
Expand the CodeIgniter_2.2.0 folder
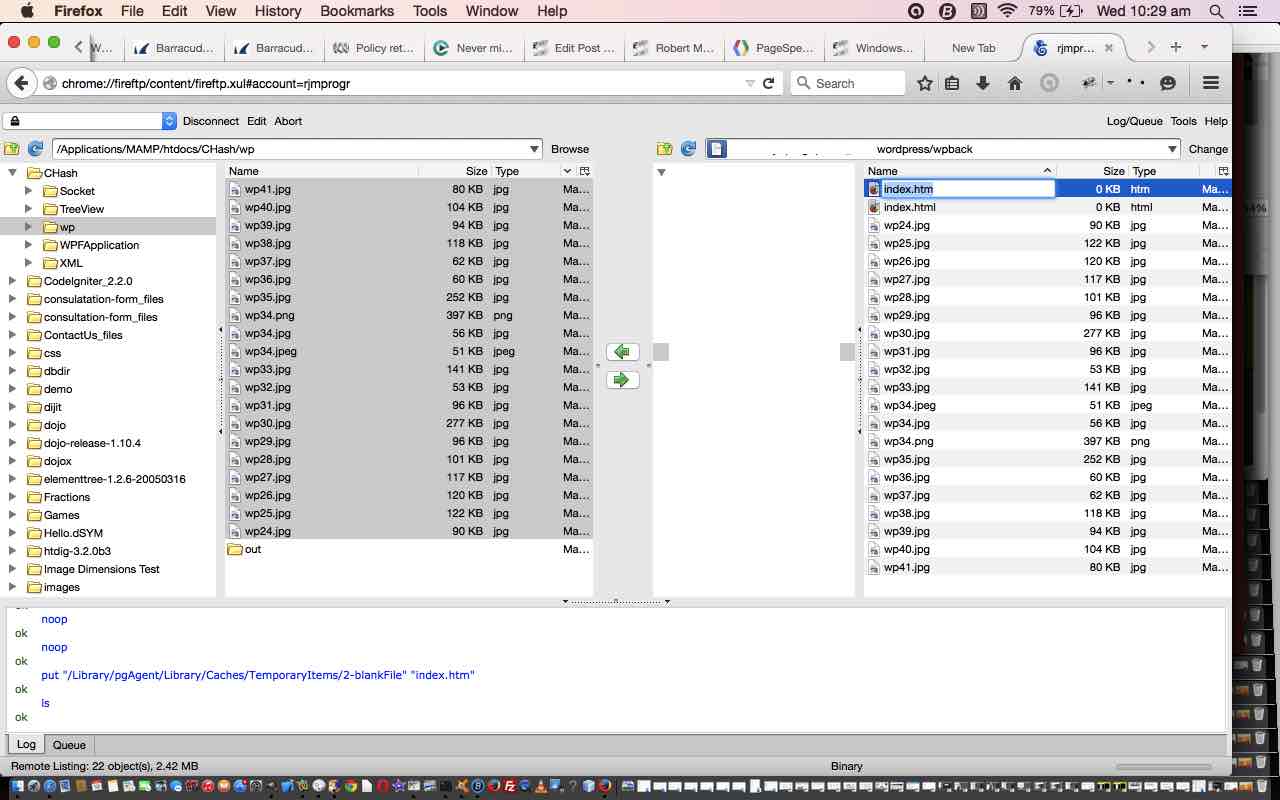pos(13,281)
